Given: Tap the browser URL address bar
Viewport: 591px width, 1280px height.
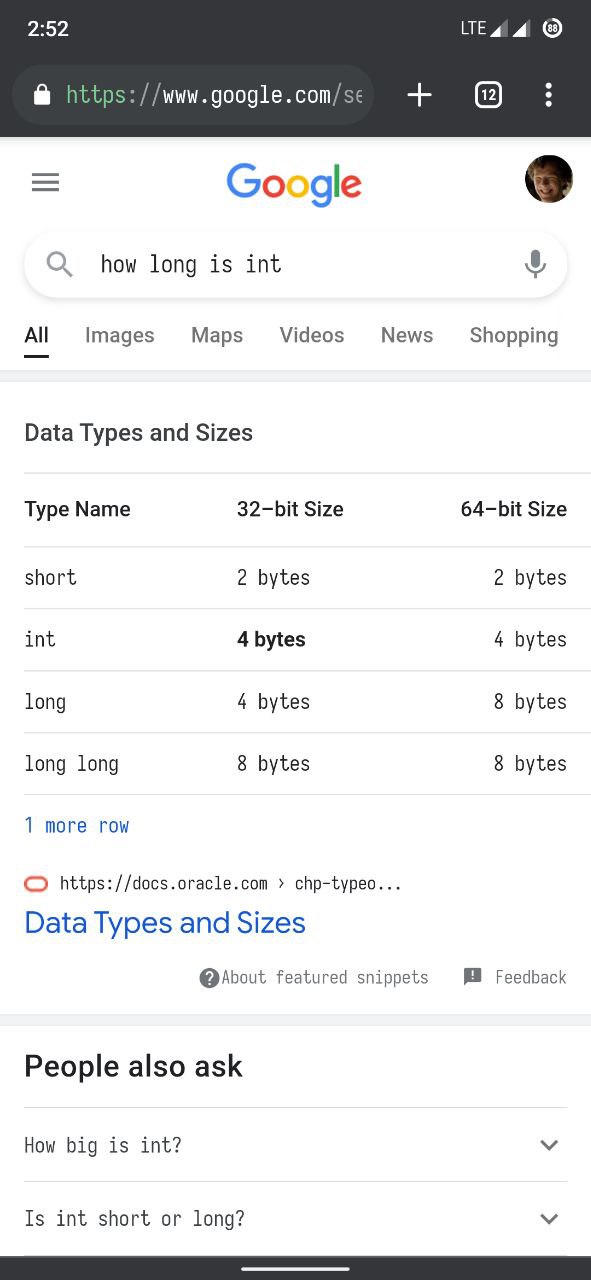Looking at the screenshot, I should point(193,95).
